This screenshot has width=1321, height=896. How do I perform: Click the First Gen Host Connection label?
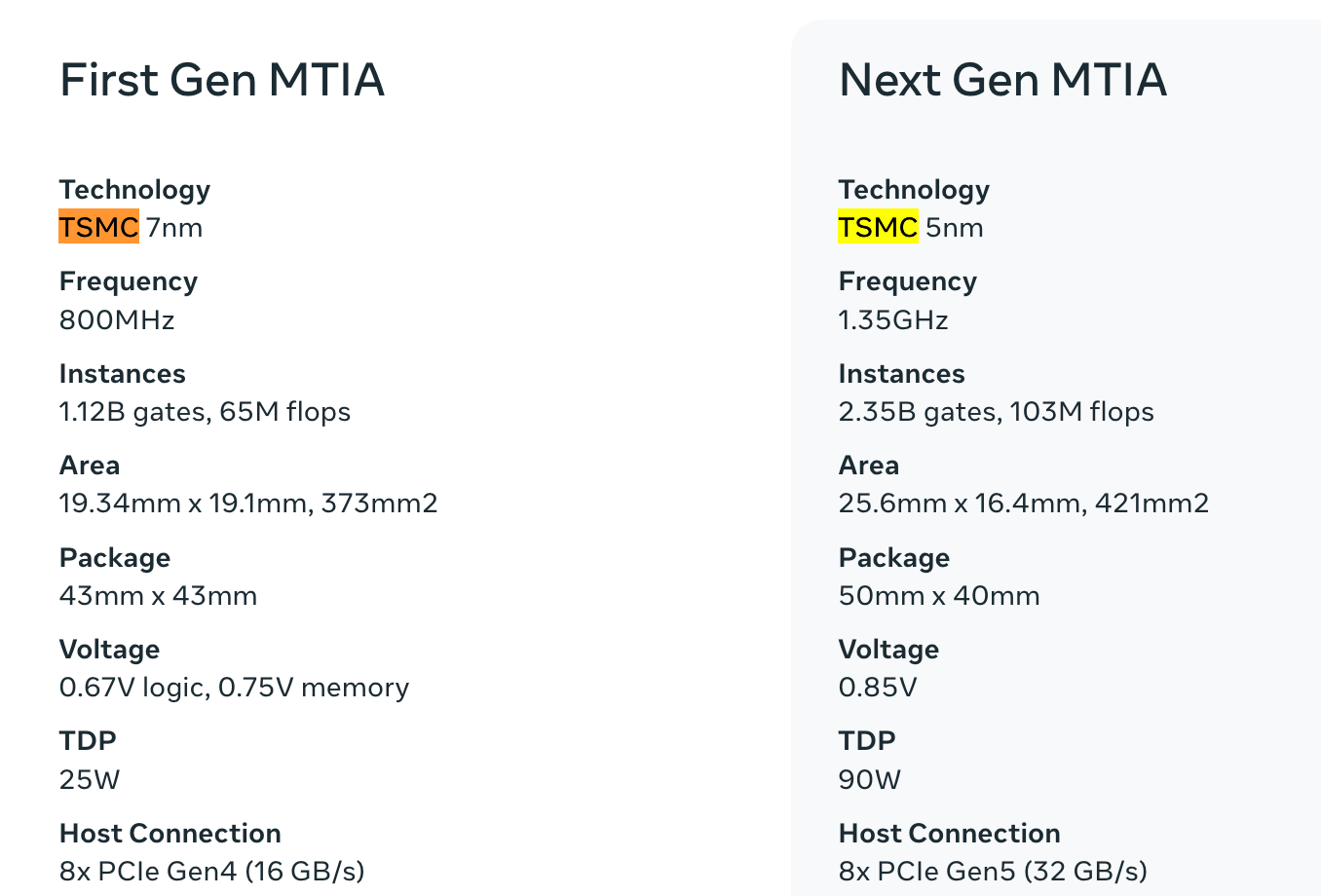[170, 834]
